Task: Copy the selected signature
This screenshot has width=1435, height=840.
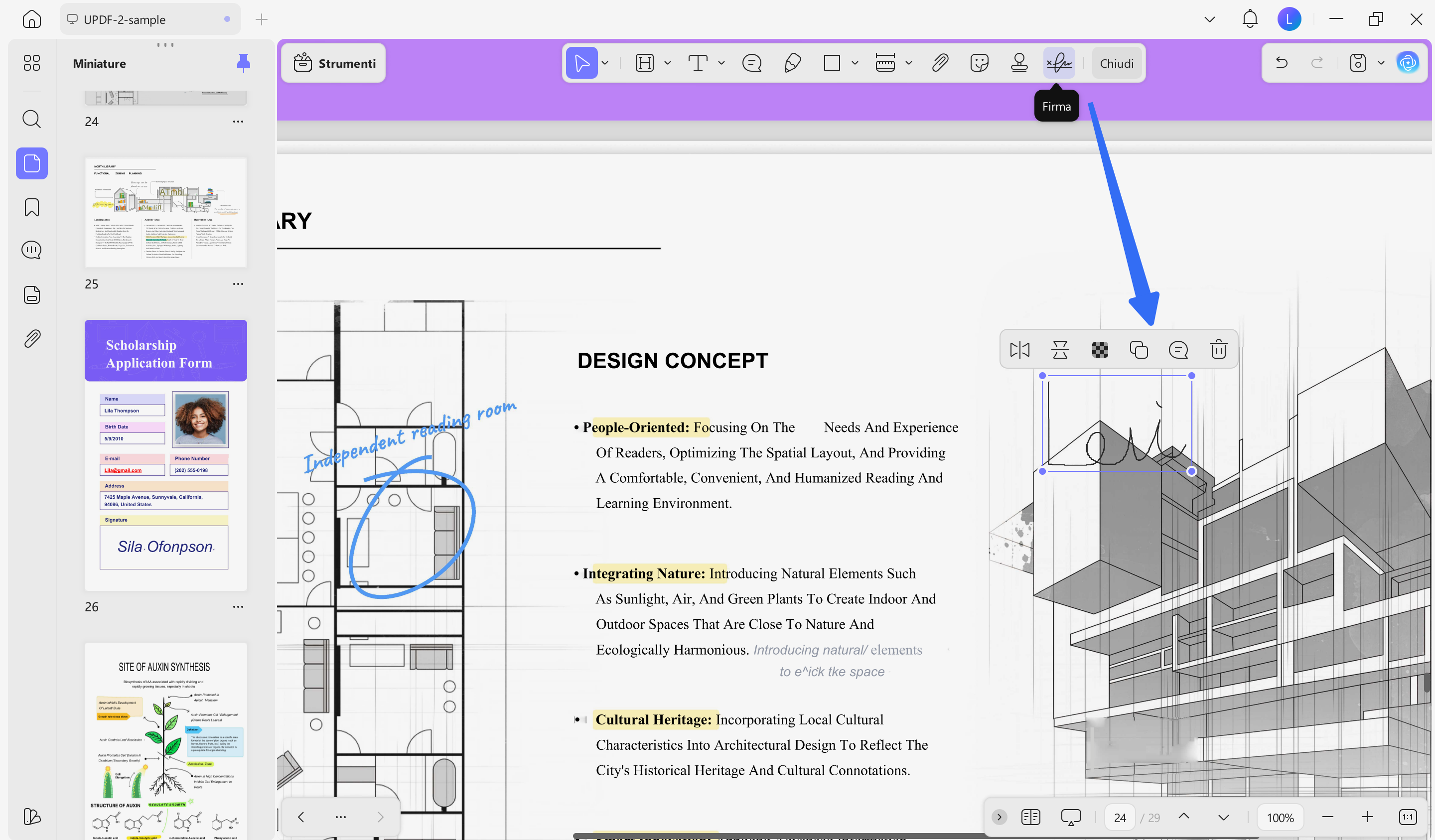Action: pos(1139,349)
